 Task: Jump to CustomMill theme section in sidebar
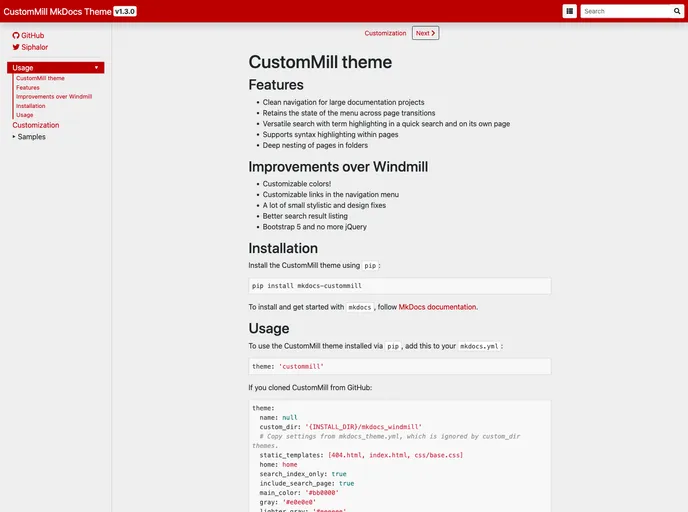(40, 78)
